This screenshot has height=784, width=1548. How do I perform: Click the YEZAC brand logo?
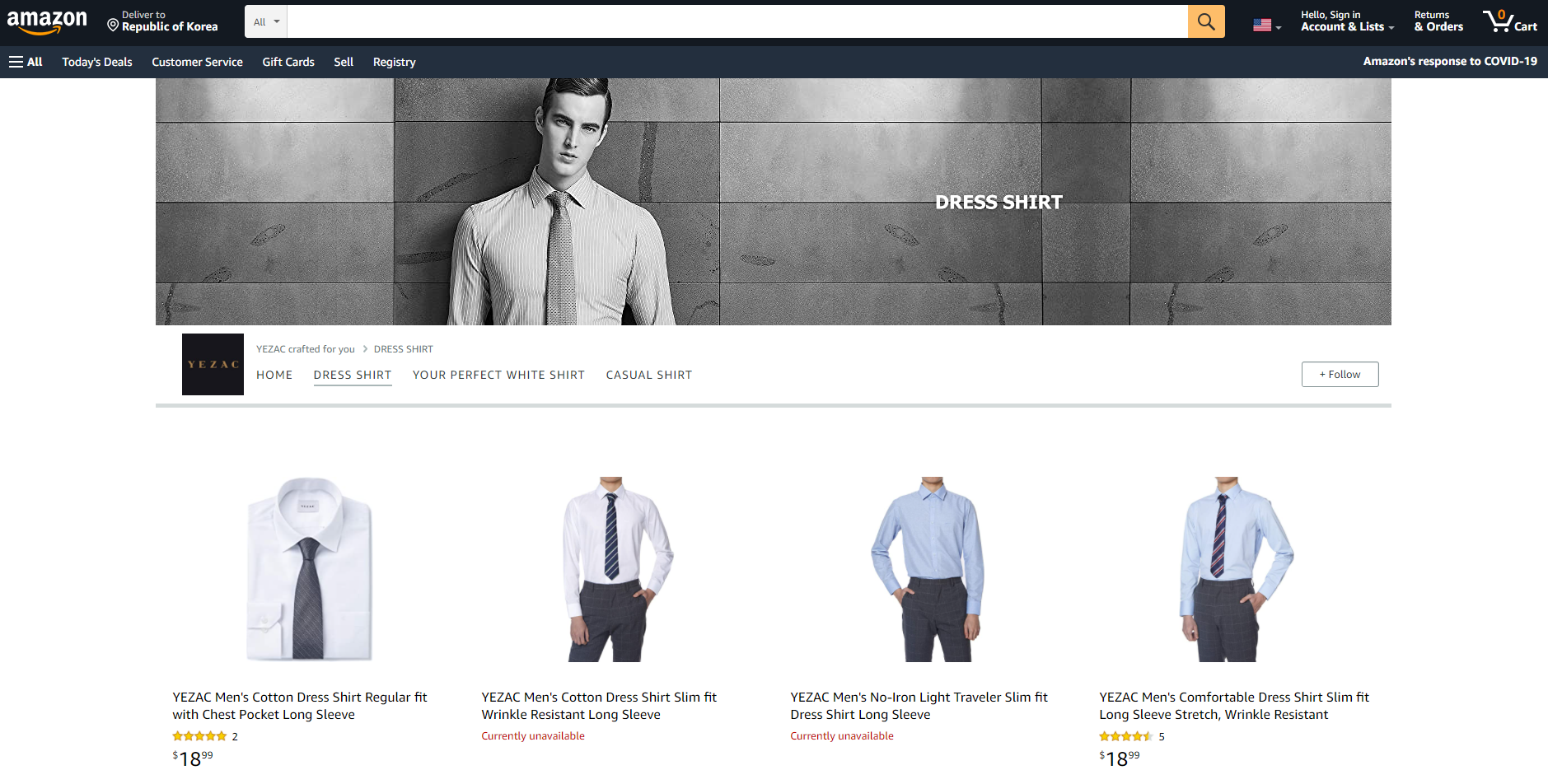(213, 364)
